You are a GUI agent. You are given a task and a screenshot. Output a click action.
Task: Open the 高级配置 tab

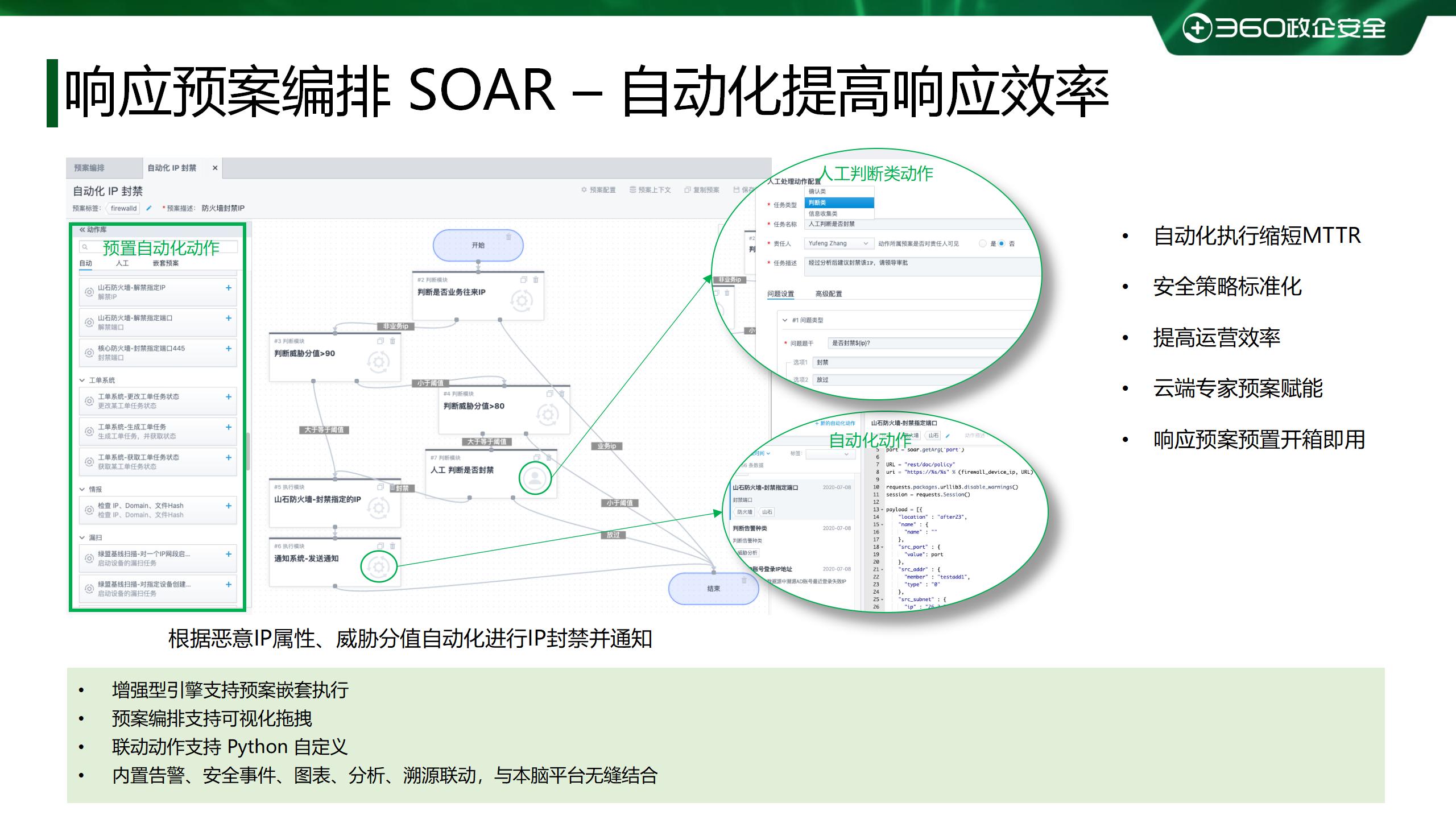coord(828,294)
